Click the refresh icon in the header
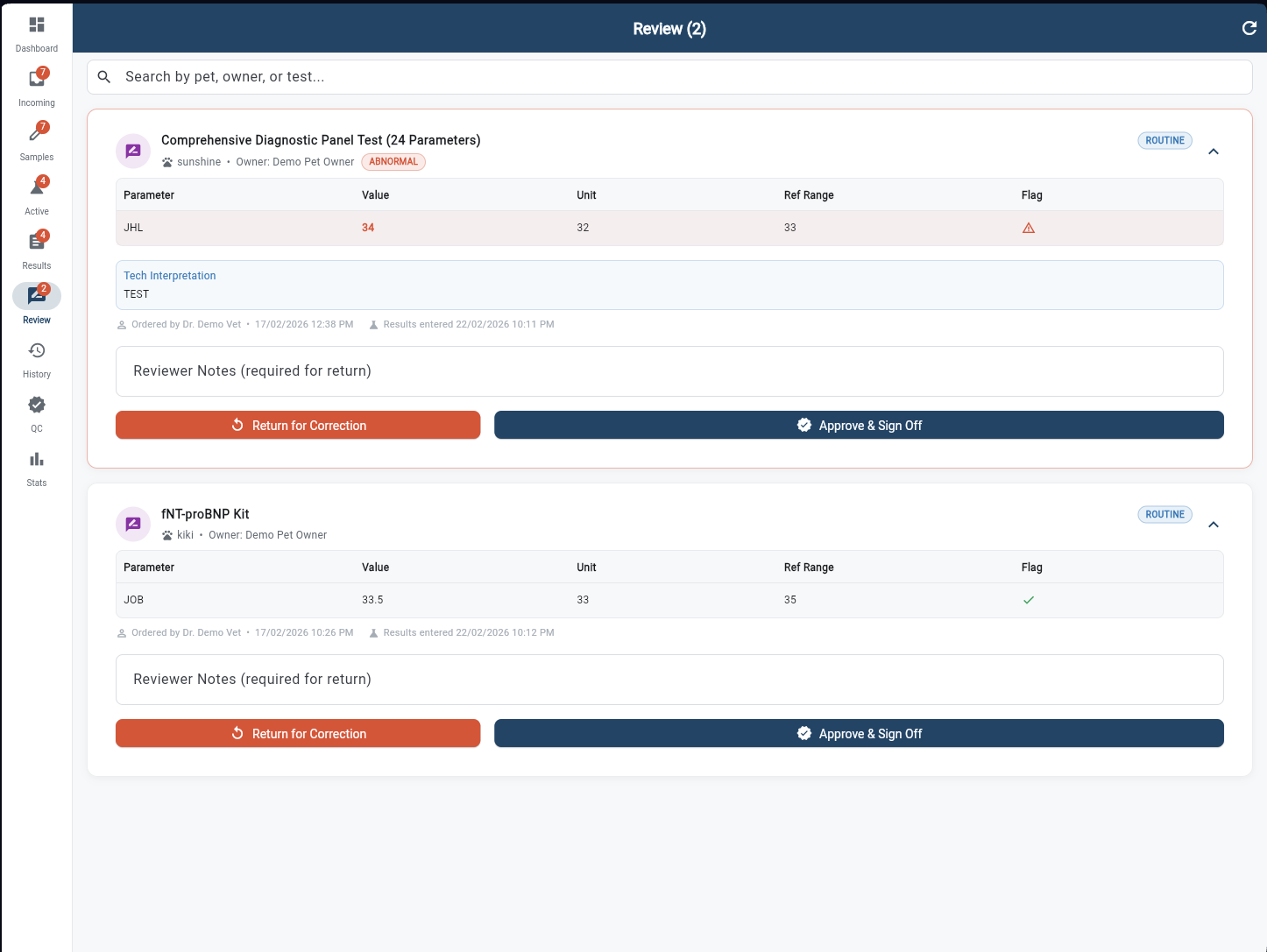The width and height of the screenshot is (1267, 952). click(x=1249, y=28)
